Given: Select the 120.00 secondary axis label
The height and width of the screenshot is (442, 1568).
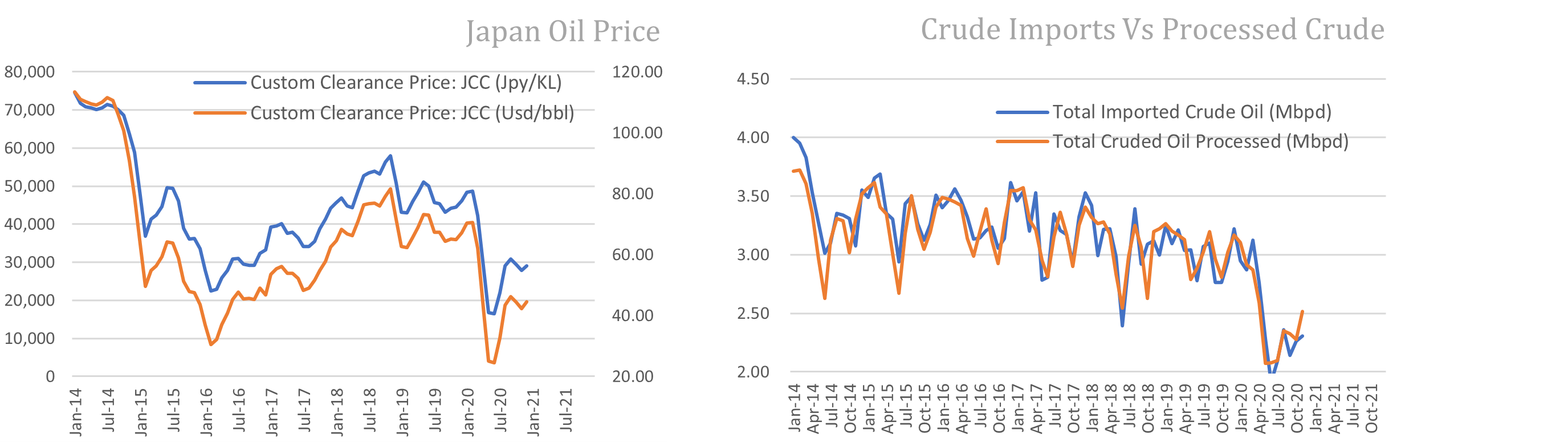Looking at the screenshot, I should (637, 72).
